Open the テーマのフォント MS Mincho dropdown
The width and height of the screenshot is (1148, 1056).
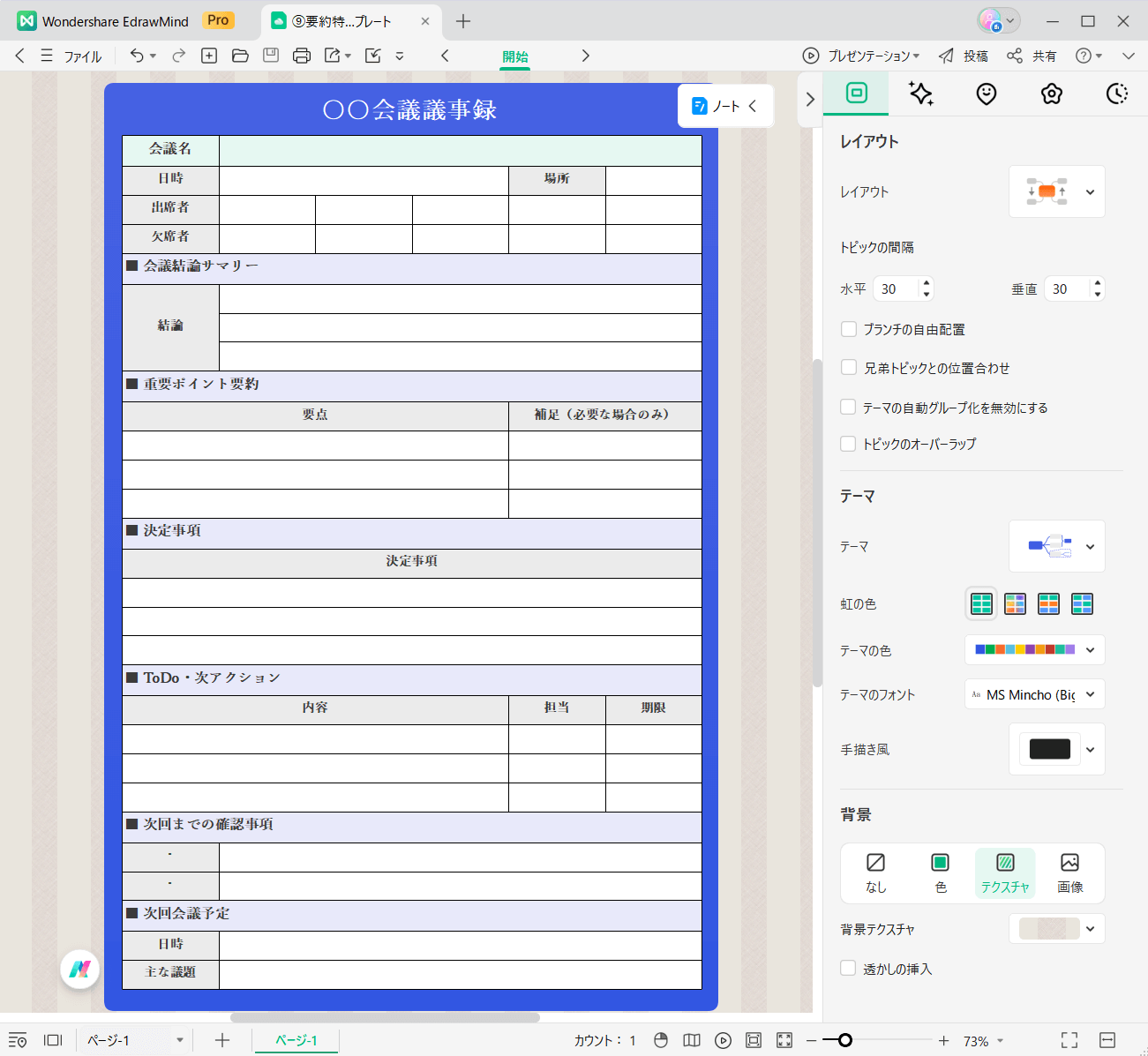[x=1034, y=694]
